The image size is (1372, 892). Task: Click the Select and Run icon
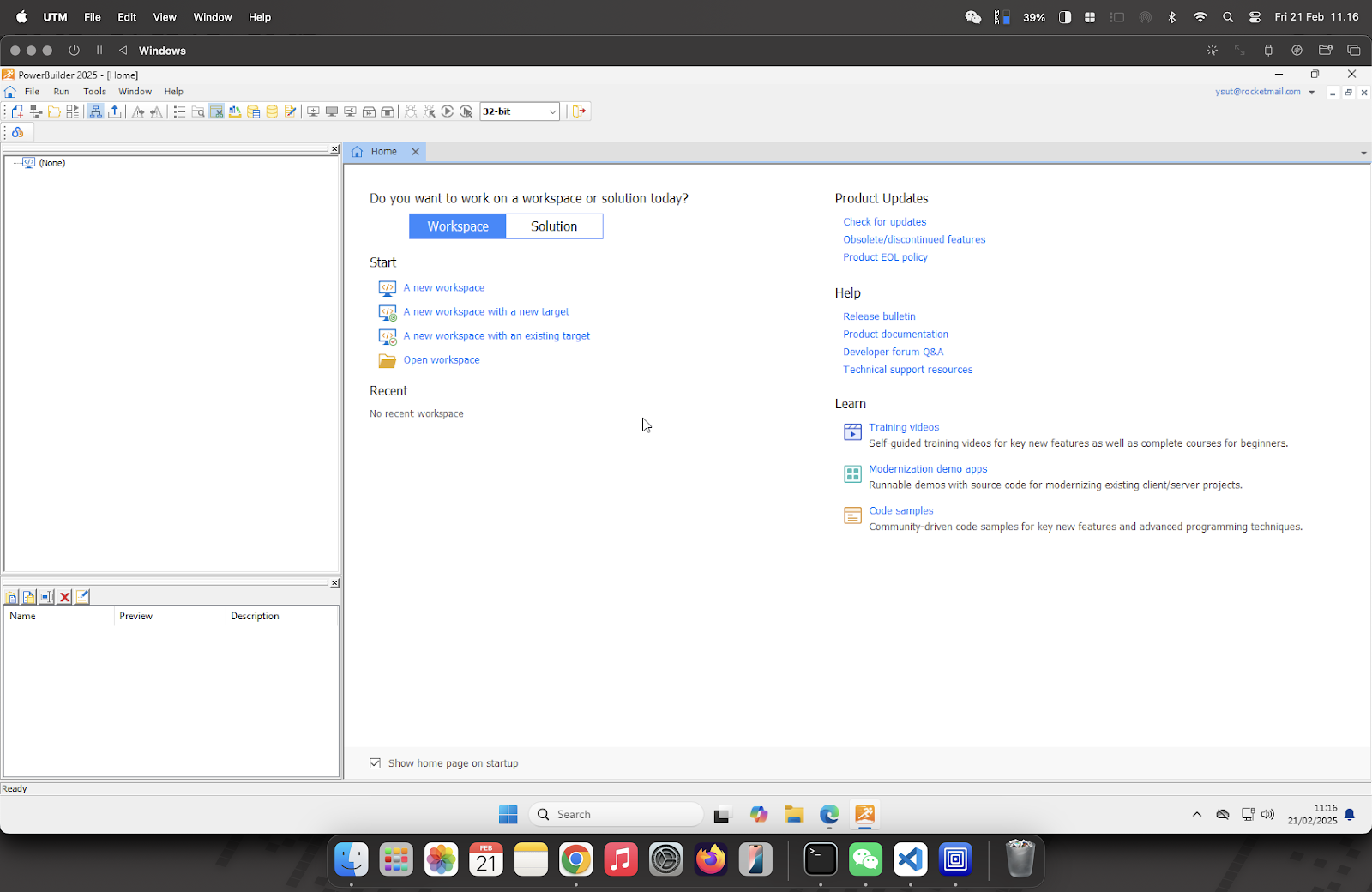(x=466, y=111)
